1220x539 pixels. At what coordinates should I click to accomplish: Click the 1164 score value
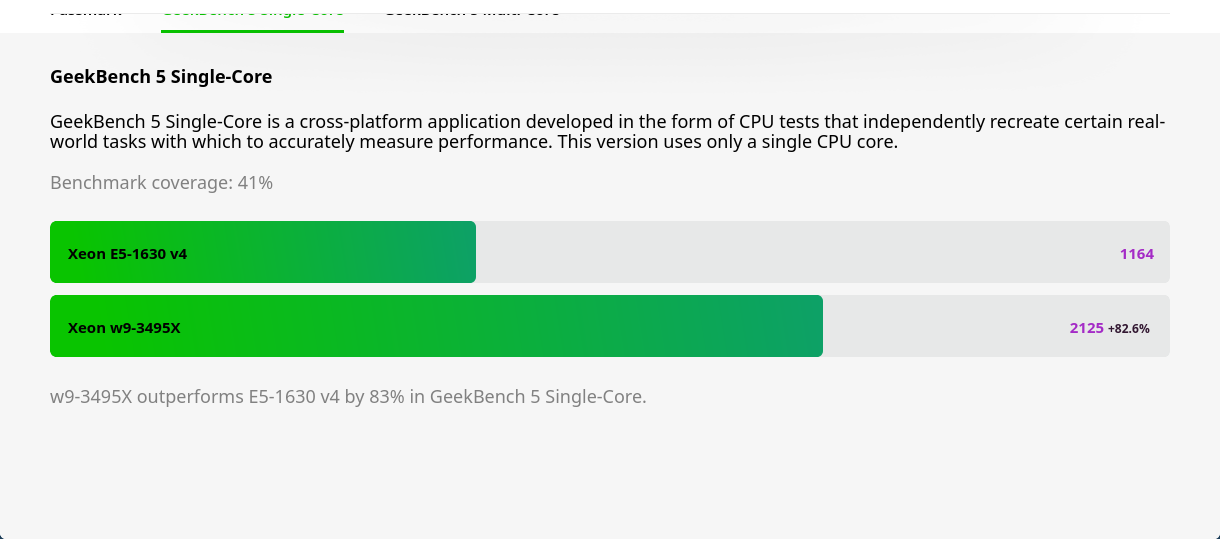tap(1137, 254)
